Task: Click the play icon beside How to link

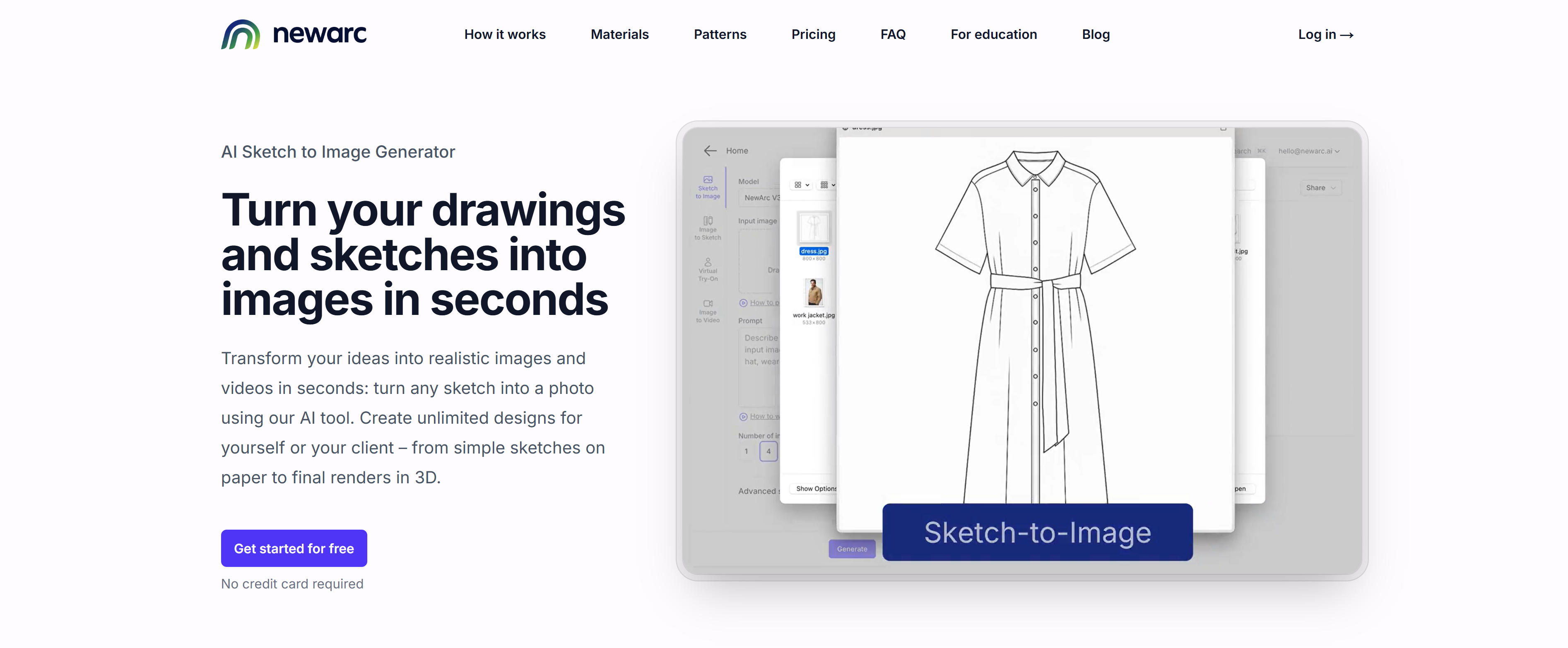Action: pyautogui.click(x=743, y=303)
